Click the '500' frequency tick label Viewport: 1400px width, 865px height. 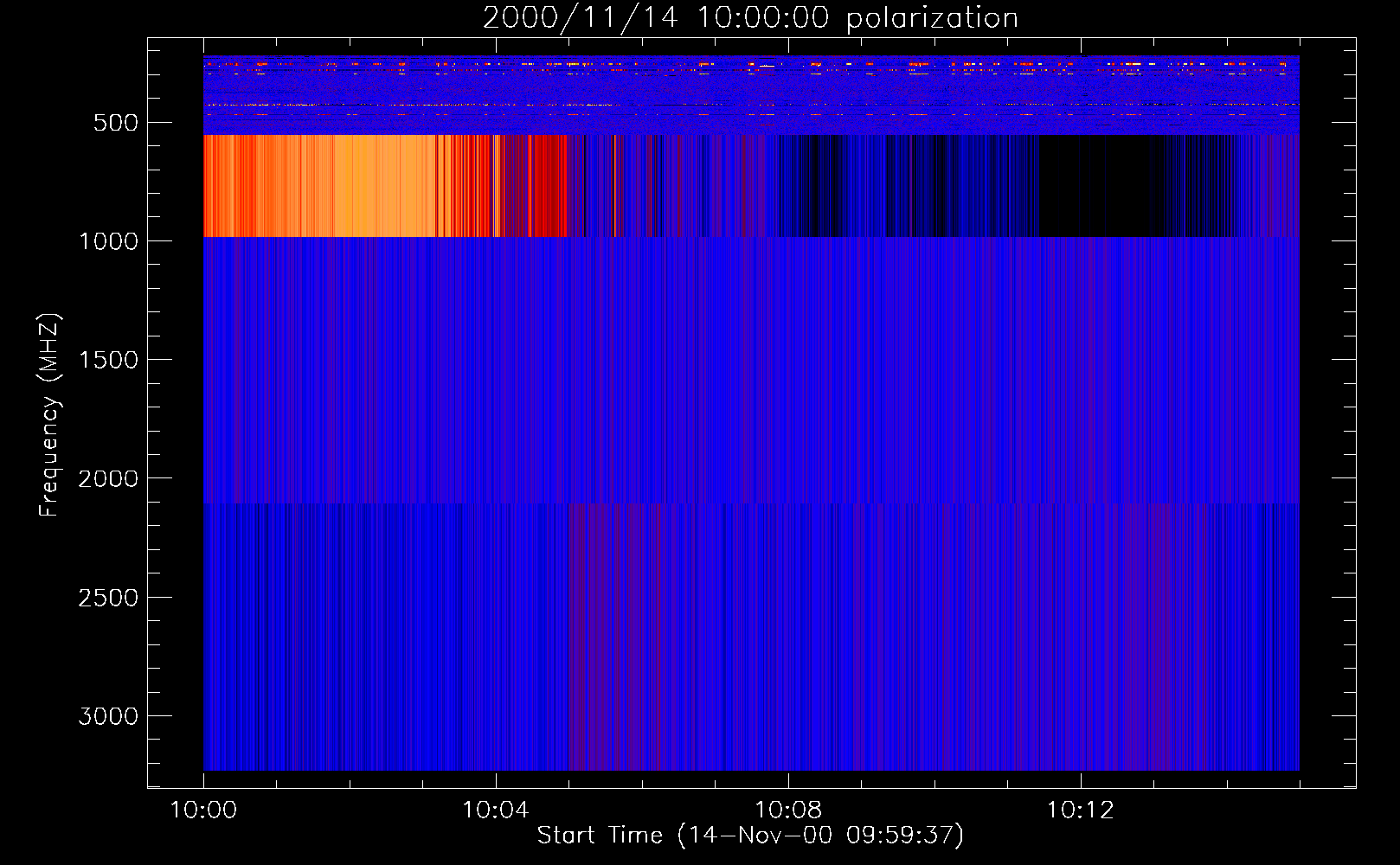pyautogui.click(x=116, y=123)
